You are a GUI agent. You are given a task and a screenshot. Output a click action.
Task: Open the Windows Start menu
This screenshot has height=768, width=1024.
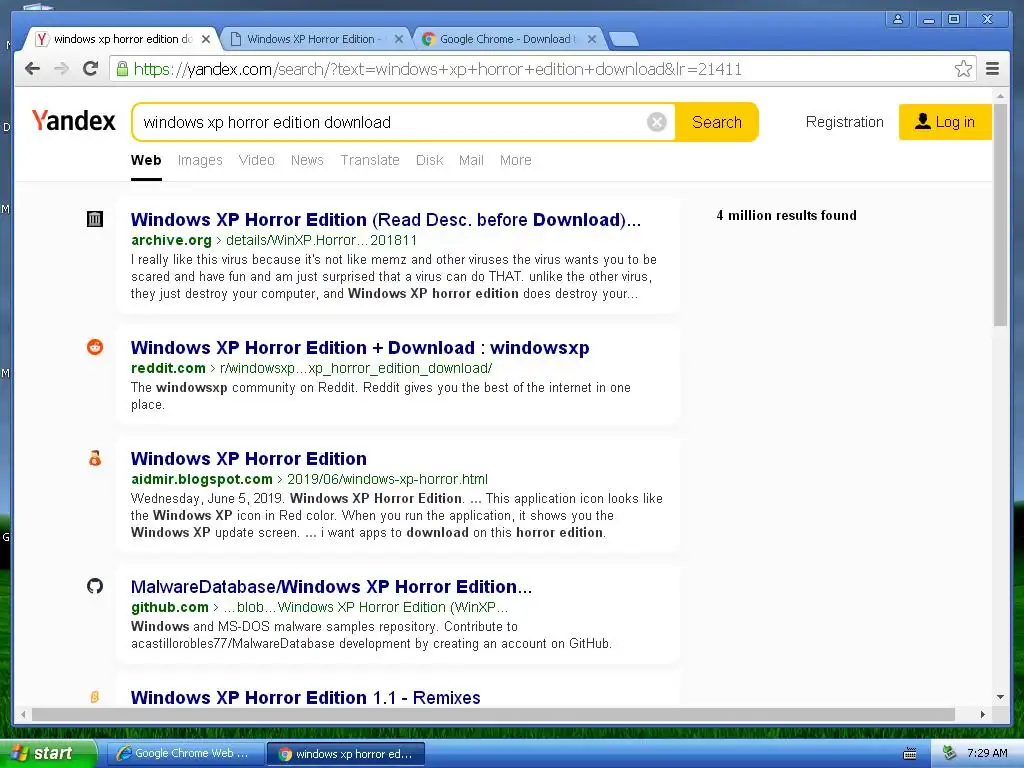click(46, 754)
